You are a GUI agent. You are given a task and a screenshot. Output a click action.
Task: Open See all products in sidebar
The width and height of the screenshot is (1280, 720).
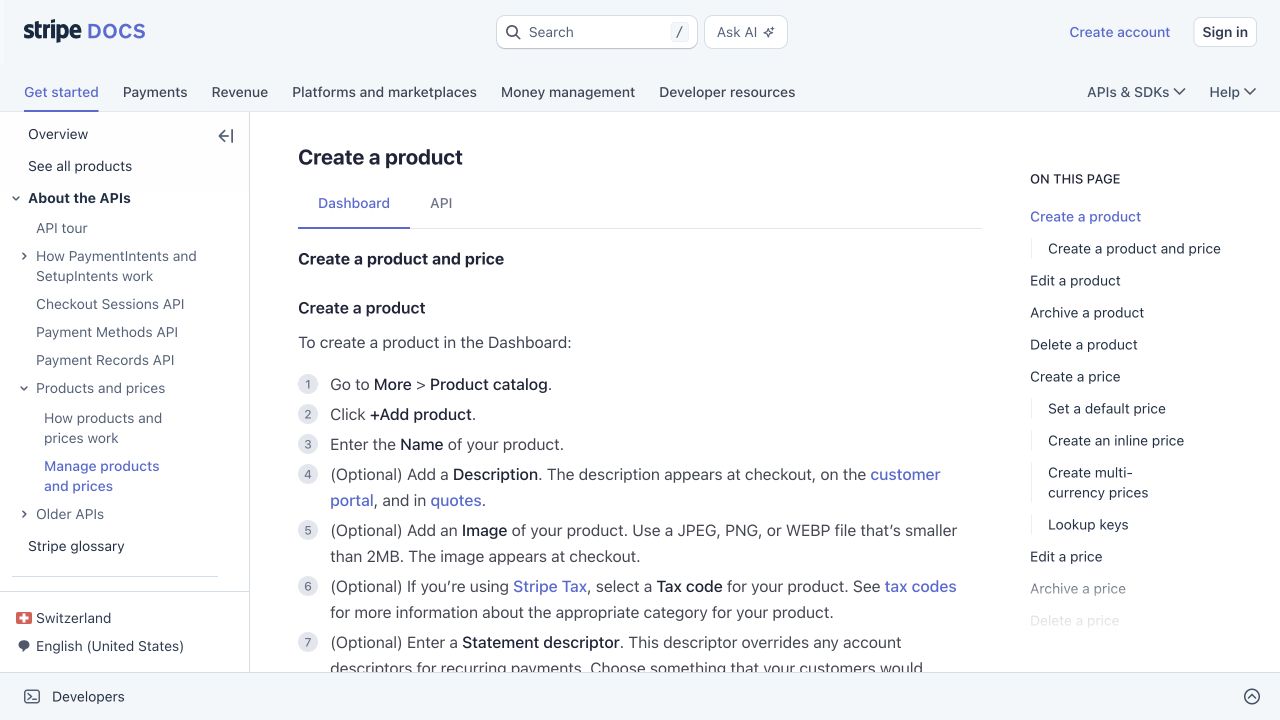(80, 166)
